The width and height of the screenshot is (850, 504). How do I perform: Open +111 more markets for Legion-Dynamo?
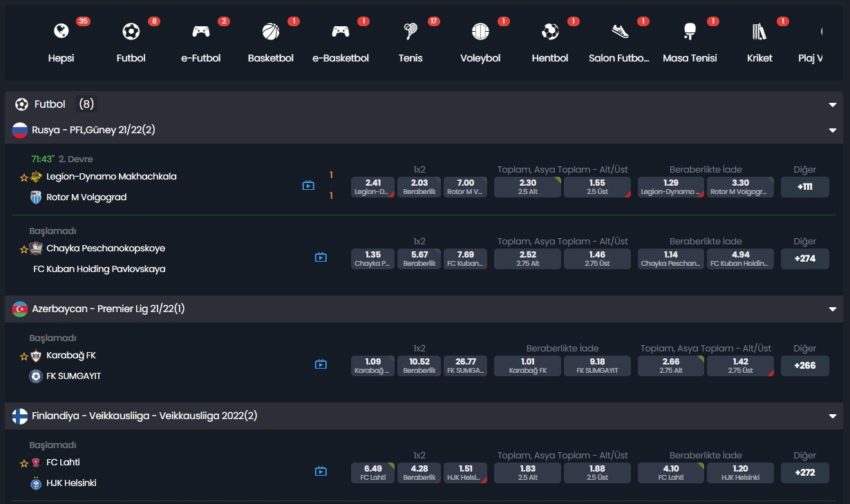804,187
